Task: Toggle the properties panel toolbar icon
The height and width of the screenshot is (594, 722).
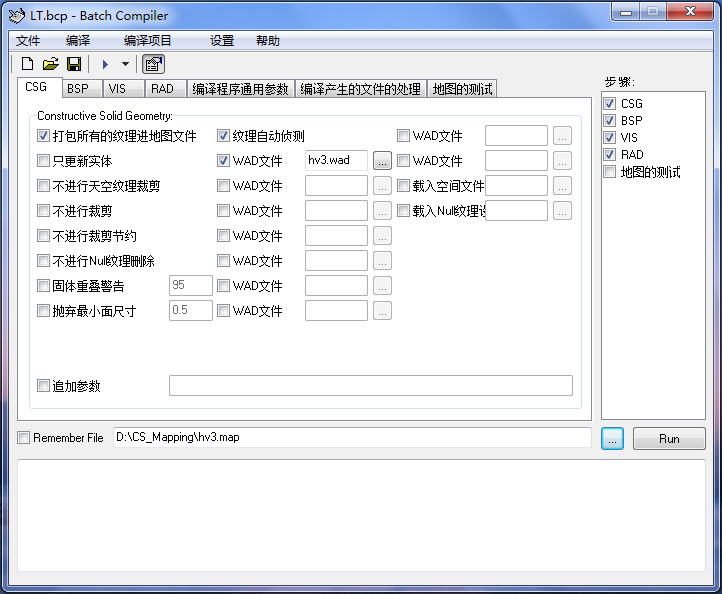Action: [x=153, y=64]
